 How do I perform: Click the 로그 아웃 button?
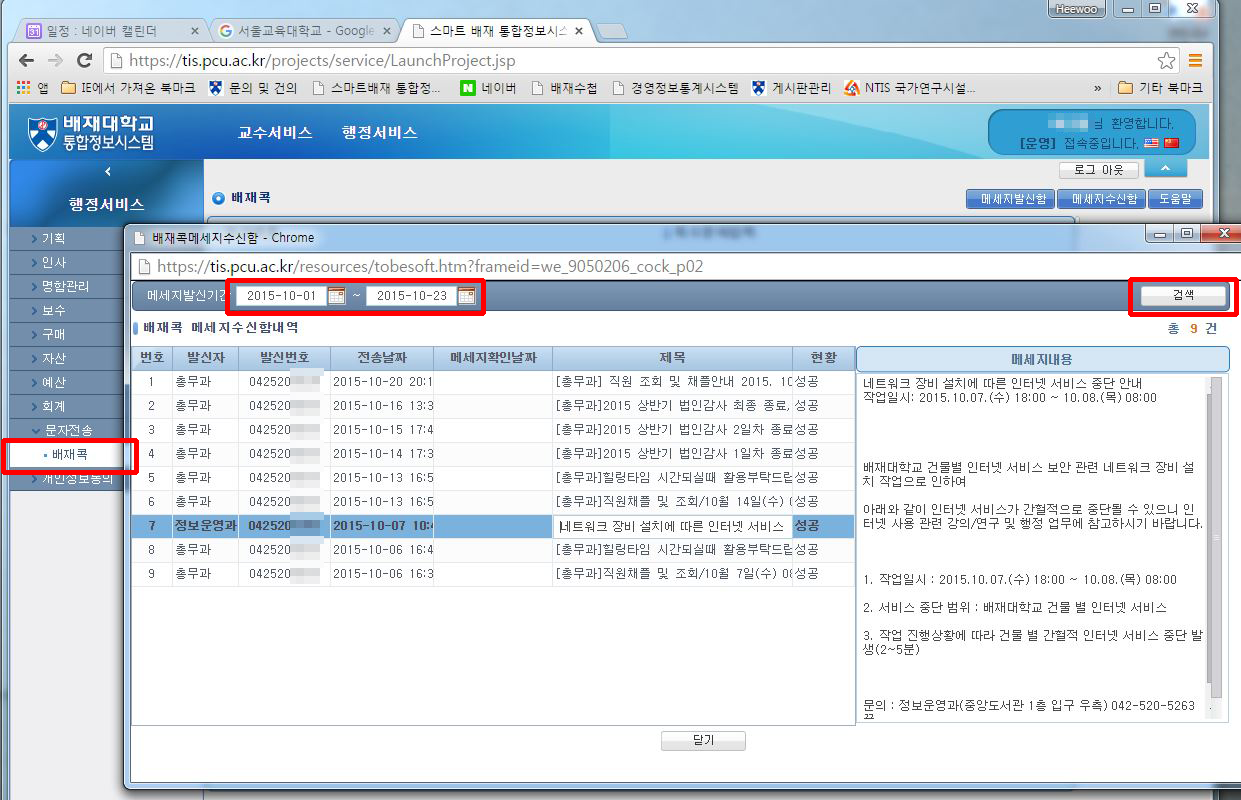tap(1098, 170)
